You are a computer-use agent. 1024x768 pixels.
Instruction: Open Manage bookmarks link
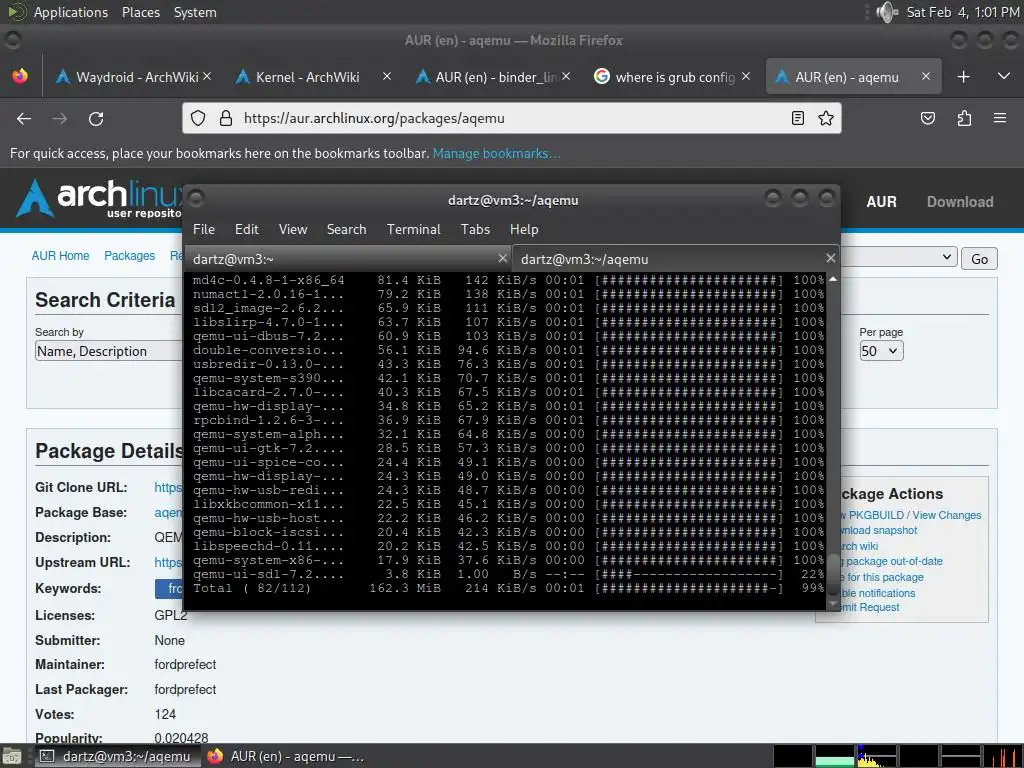coord(496,153)
